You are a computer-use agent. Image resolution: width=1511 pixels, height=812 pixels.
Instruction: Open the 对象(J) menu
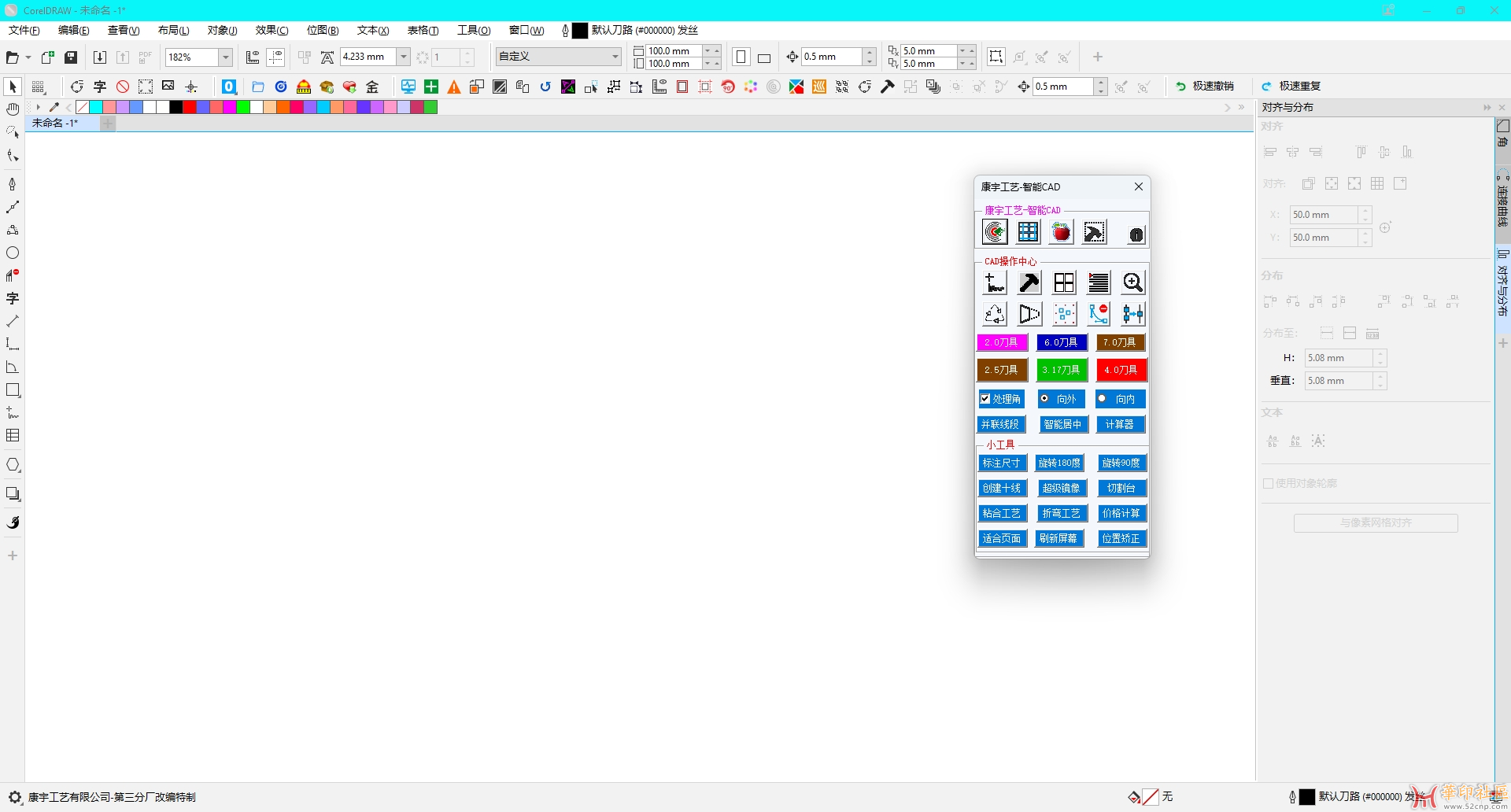pyautogui.click(x=223, y=31)
